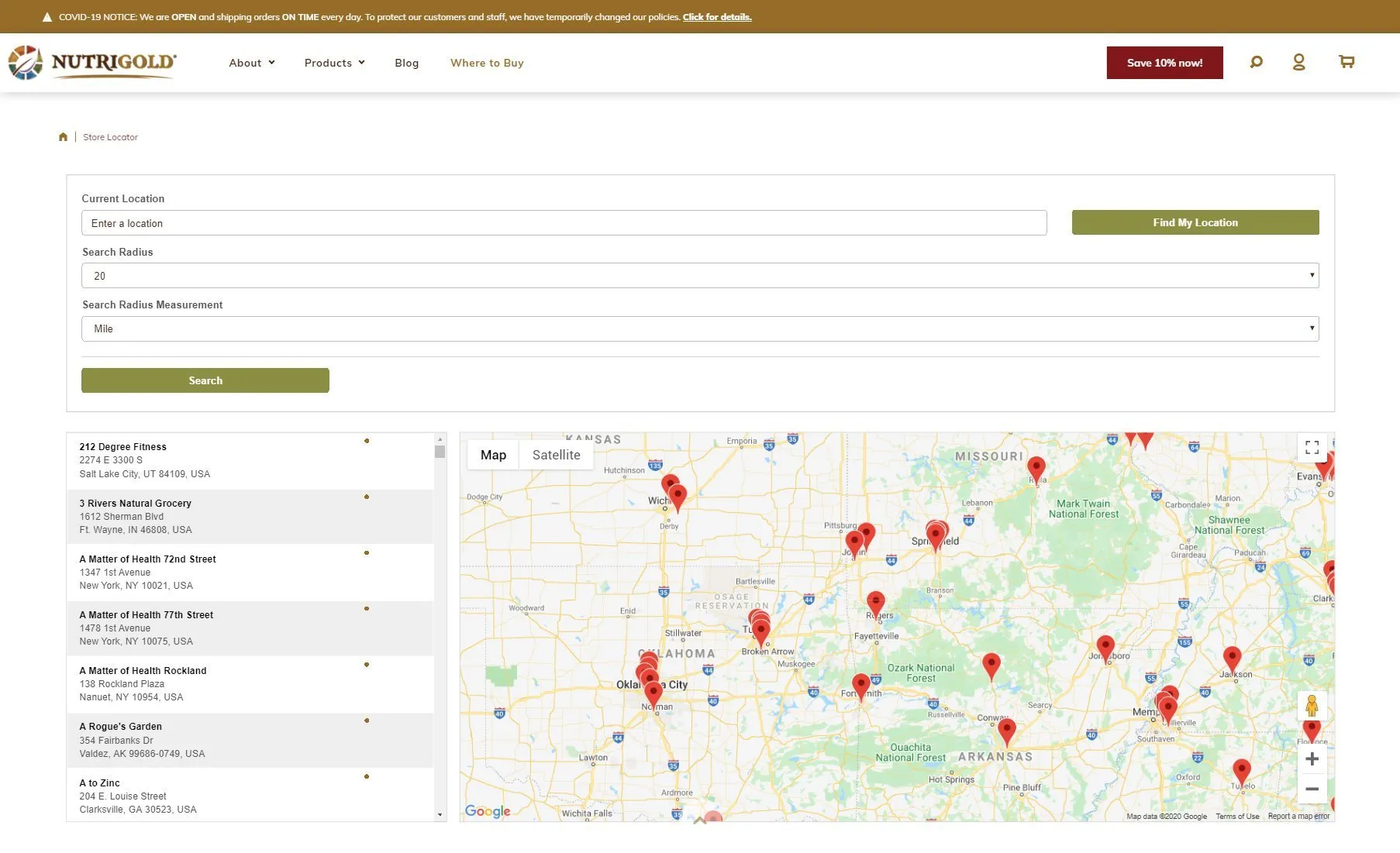Select the 212 Degree Fitness store entry

pos(250,460)
